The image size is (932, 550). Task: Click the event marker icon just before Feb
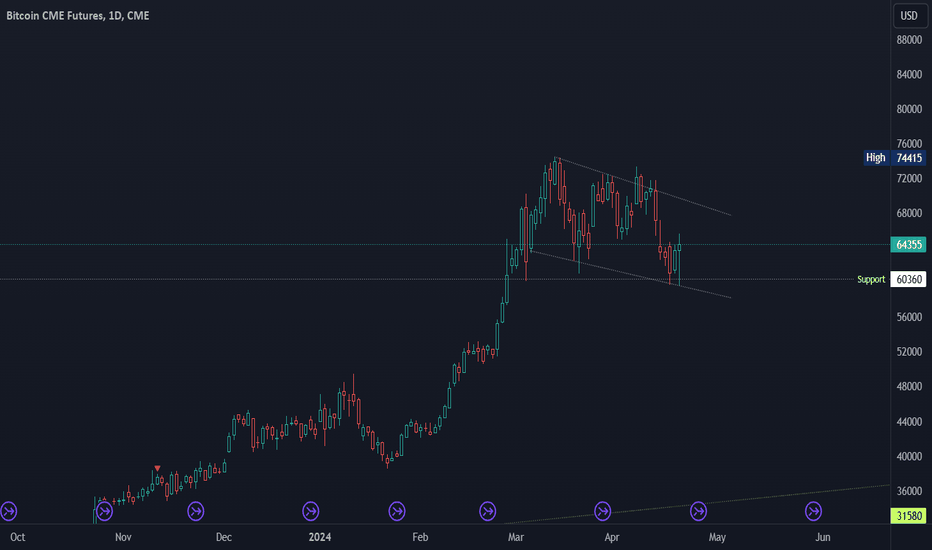[x=396, y=511]
